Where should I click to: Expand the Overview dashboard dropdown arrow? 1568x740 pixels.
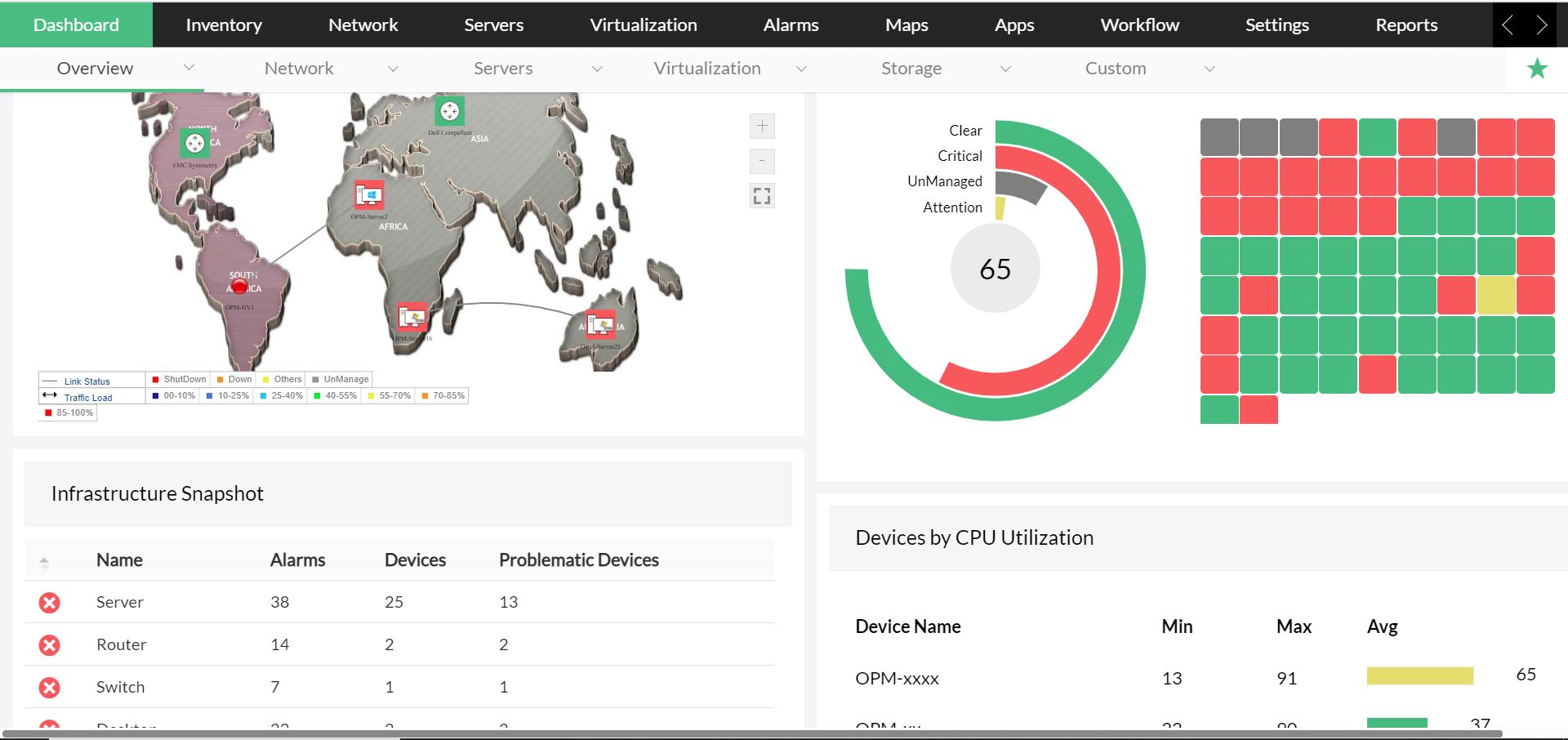[x=189, y=69]
